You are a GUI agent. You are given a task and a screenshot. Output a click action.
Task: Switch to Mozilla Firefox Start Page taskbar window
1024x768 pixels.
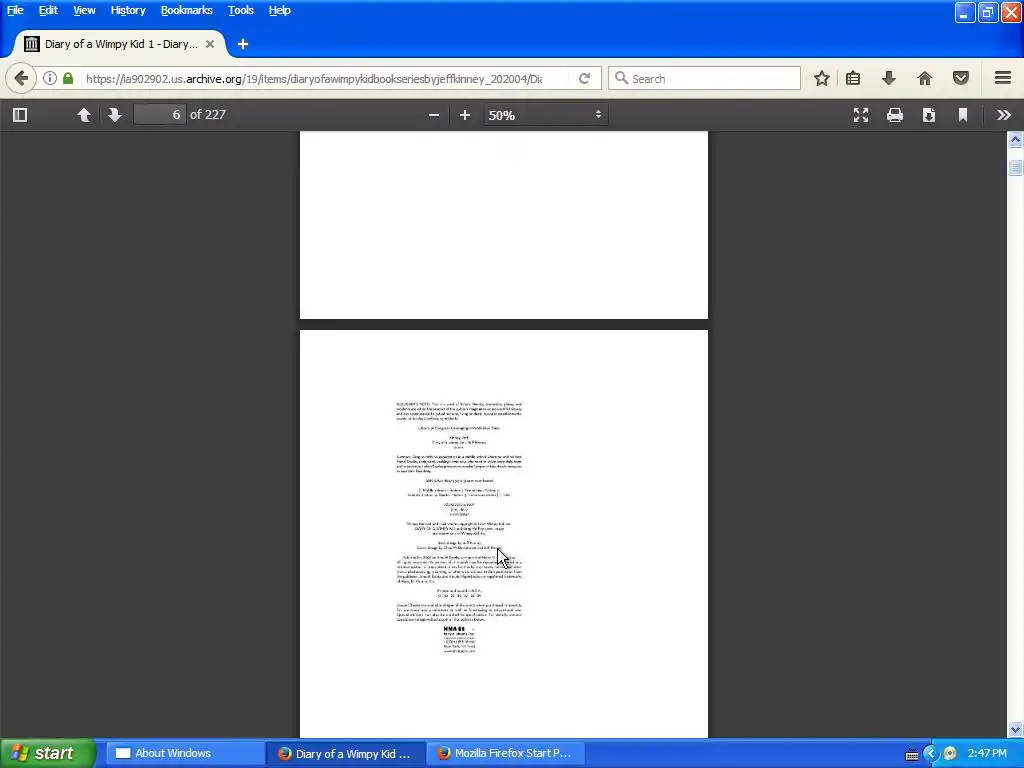pyautogui.click(x=505, y=754)
